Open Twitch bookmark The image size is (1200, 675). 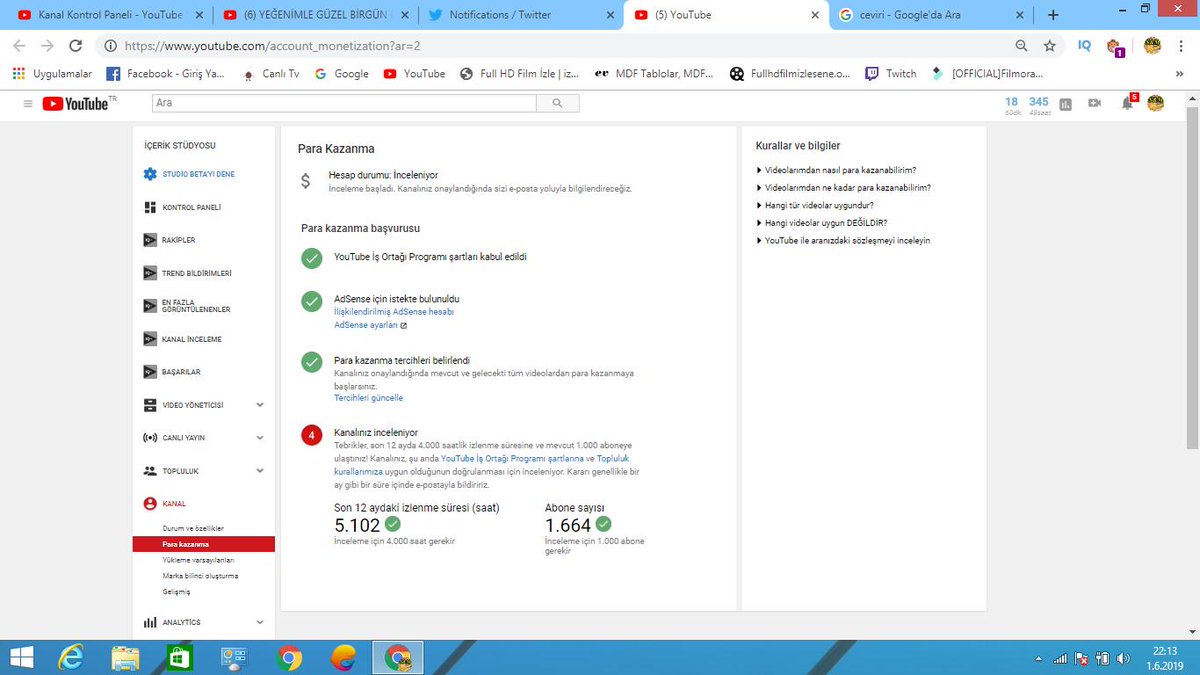tap(891, 73)
